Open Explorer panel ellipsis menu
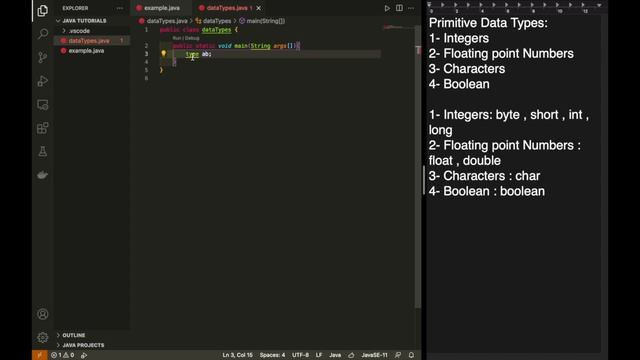 [x=120, y=8]
